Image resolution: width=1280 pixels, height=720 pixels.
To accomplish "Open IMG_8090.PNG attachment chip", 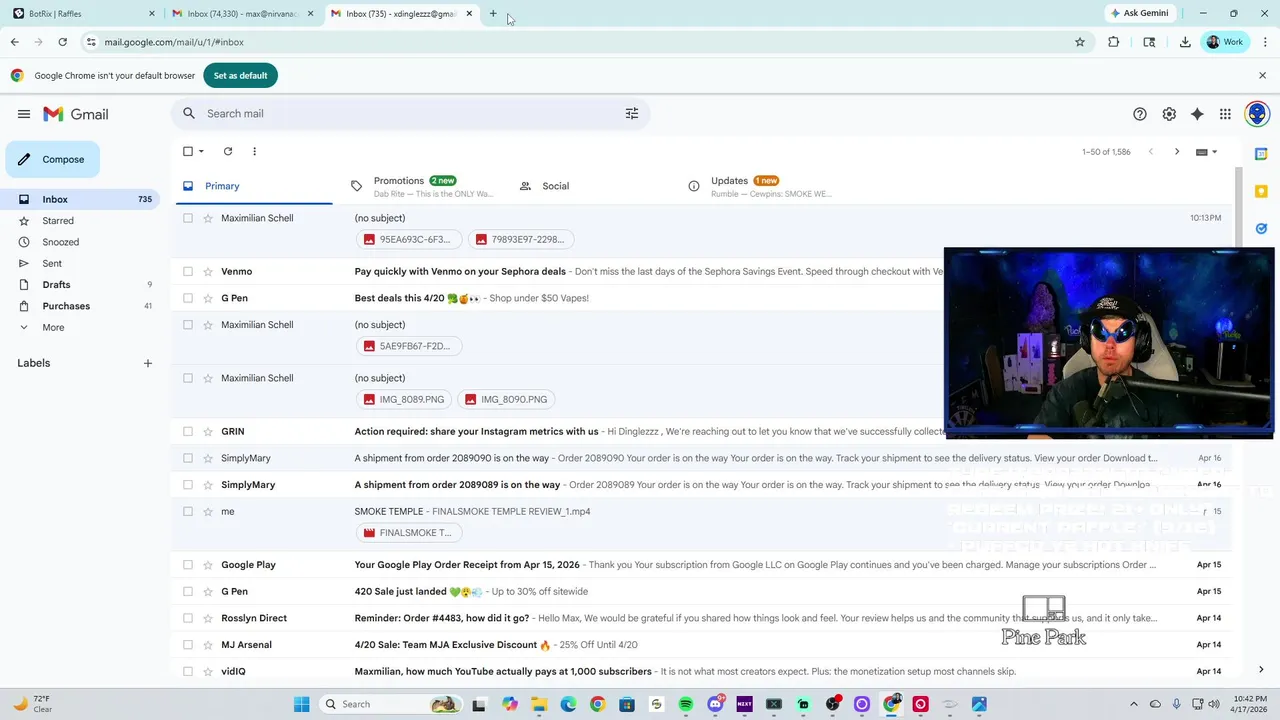I will click(507, 400).
